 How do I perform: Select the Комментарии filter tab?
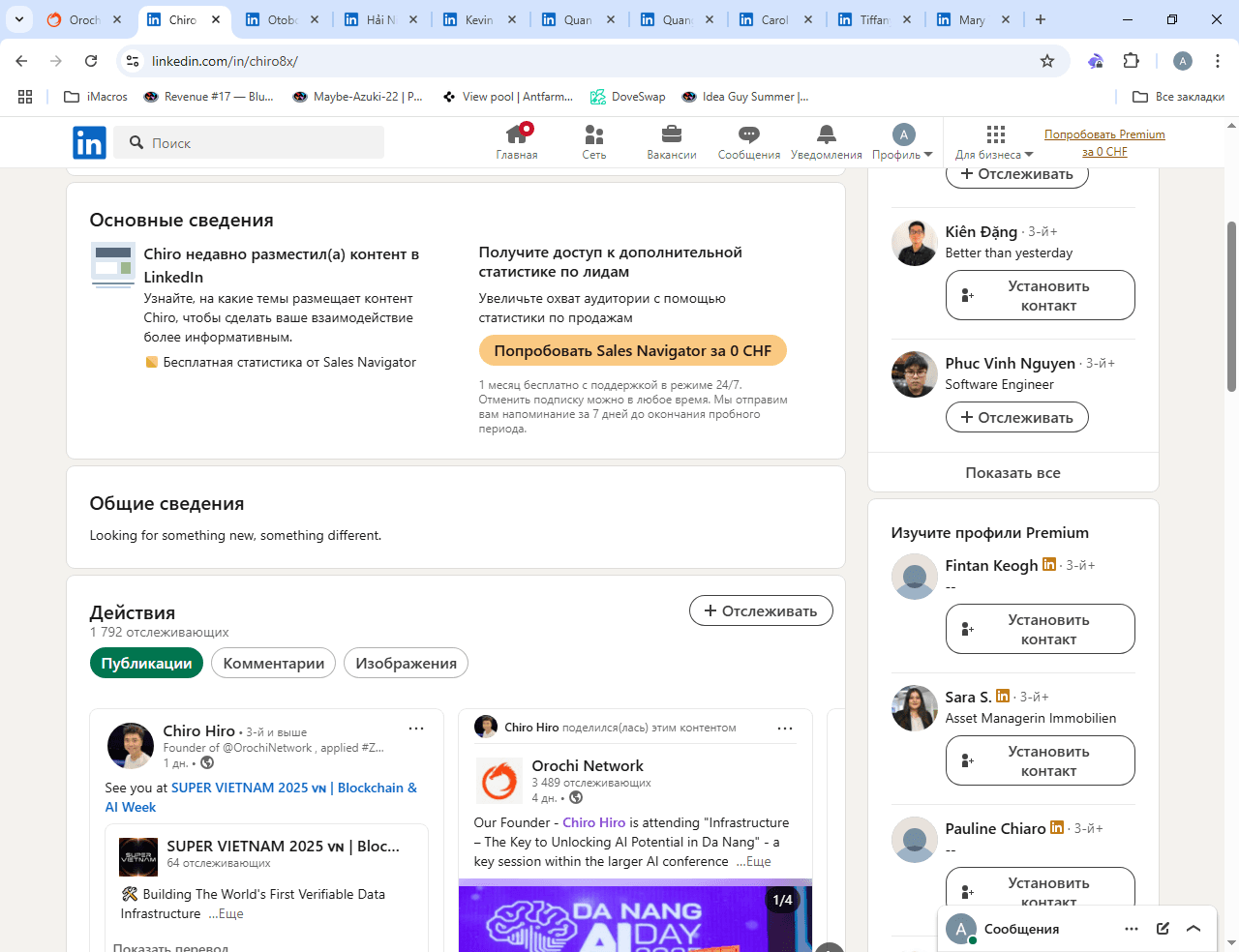point(274,663)
